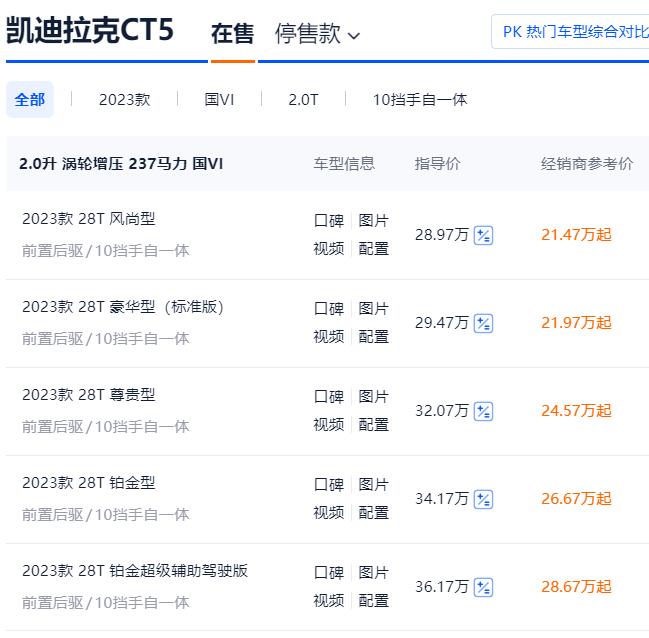Open 视频 for 28T 豪华型
649x638 pixels.
pyautogui.click(x=329, y=337)
